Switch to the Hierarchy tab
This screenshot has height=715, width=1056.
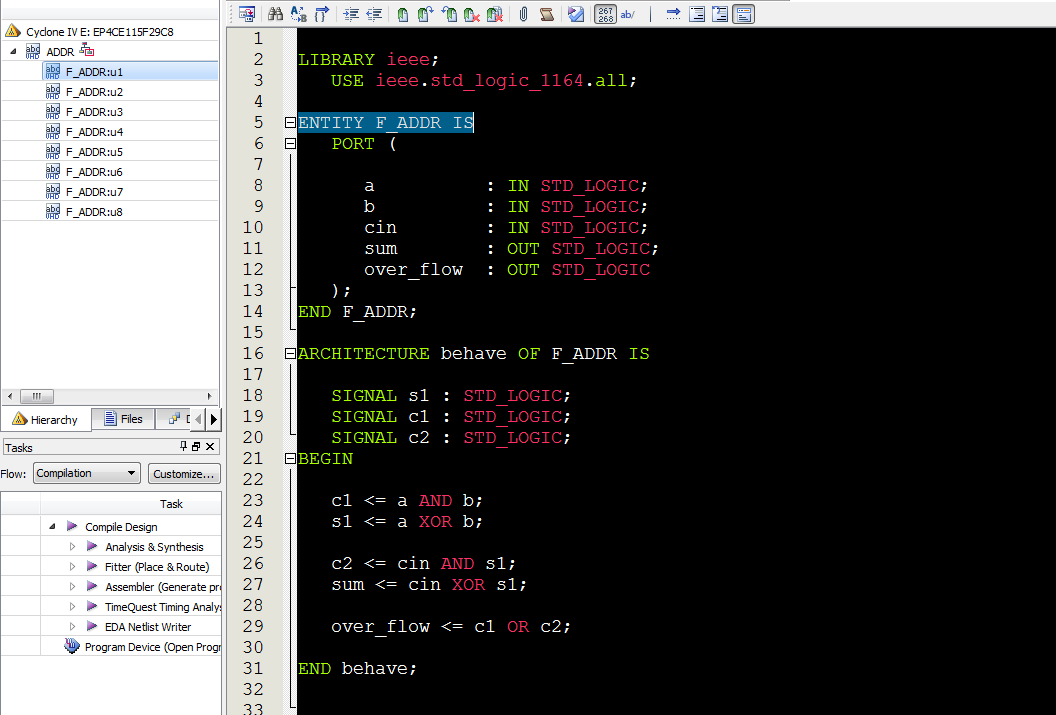click(x=45, y=419)
